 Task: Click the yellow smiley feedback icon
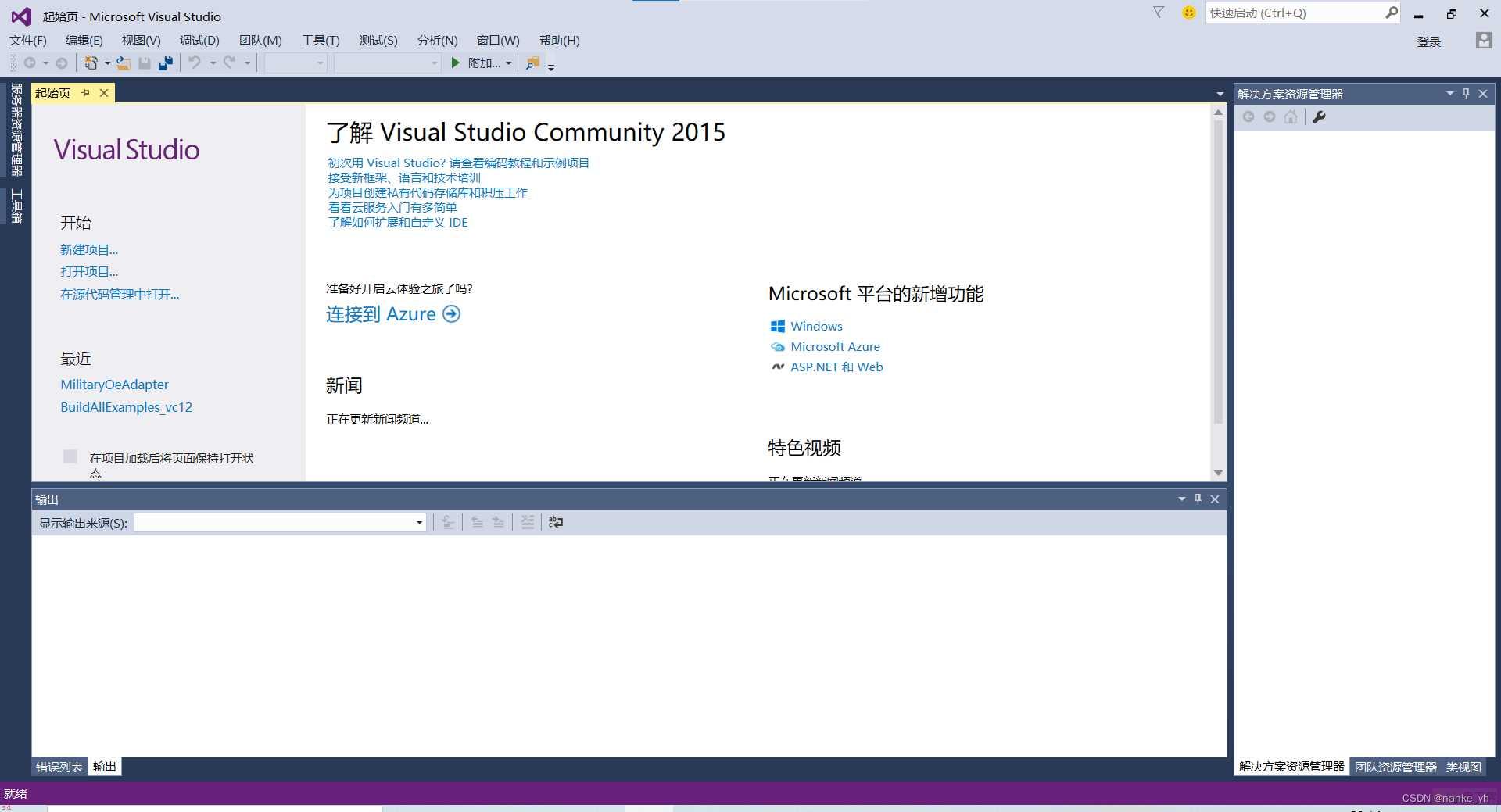(x=1188, y=13)
